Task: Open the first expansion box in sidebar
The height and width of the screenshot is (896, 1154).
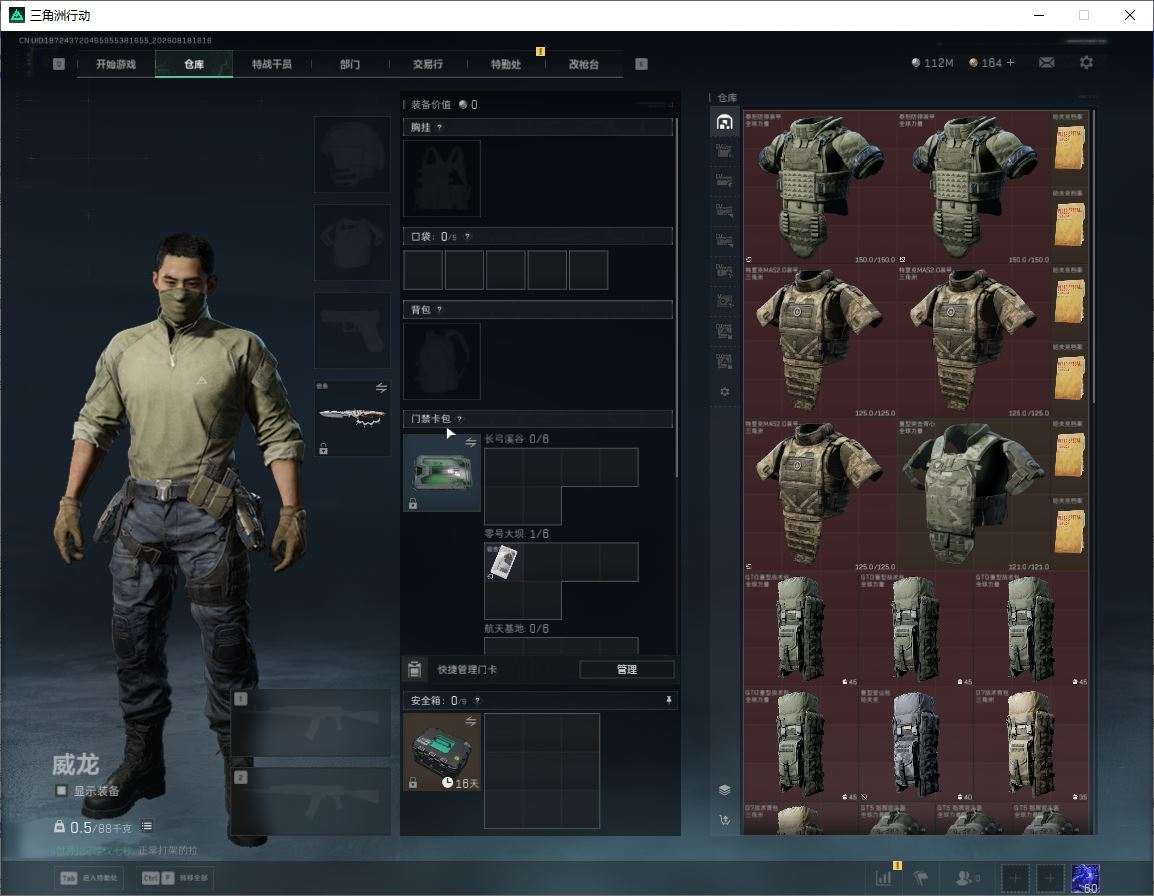Action: [725, 152]
